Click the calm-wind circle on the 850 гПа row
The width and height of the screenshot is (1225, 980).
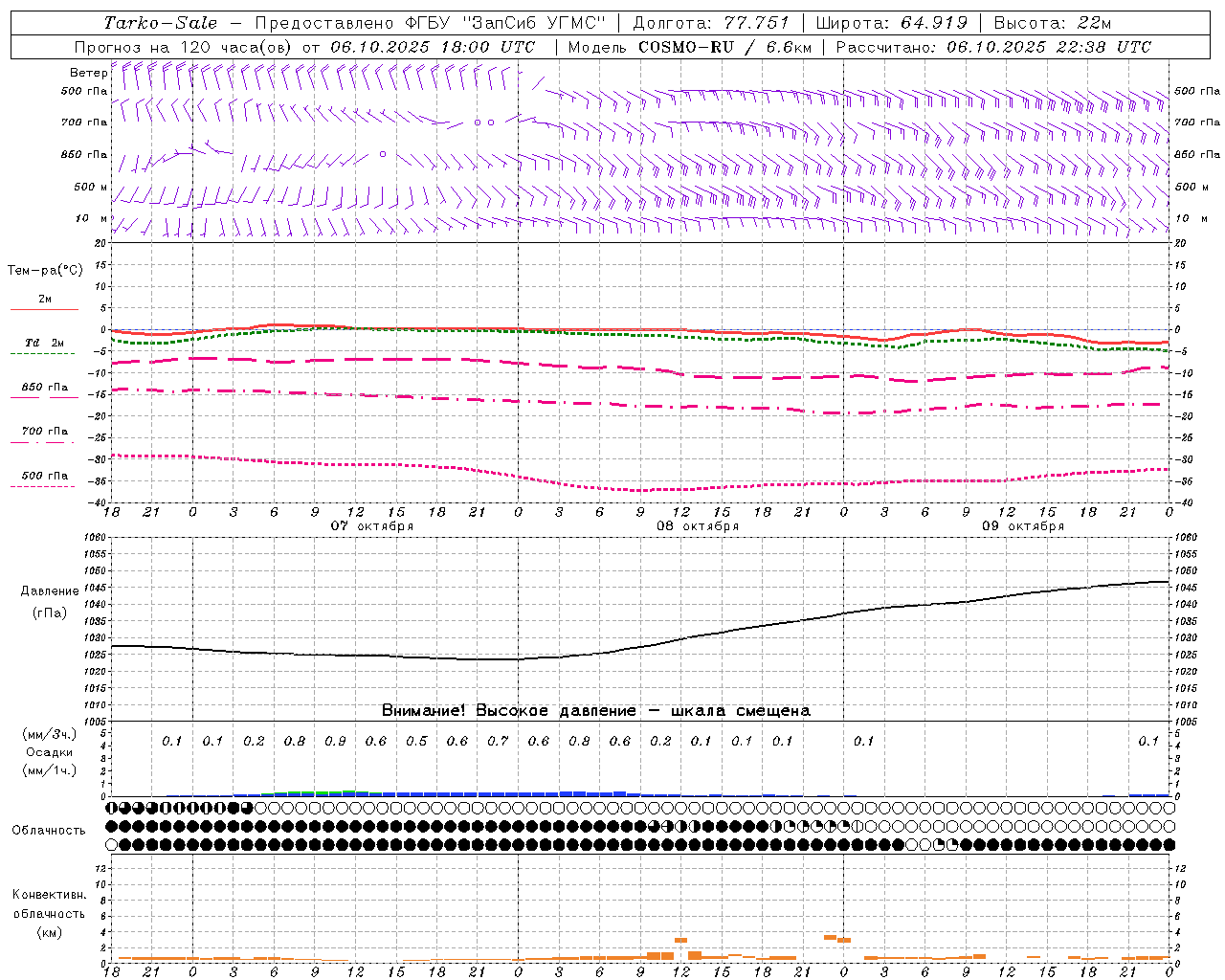(x=383, y=154)
